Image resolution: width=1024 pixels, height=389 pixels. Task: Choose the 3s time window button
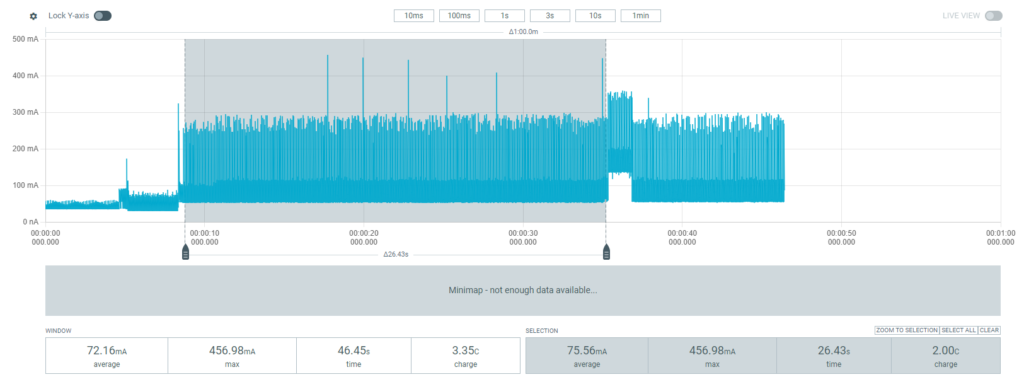(x=550, y=16)
